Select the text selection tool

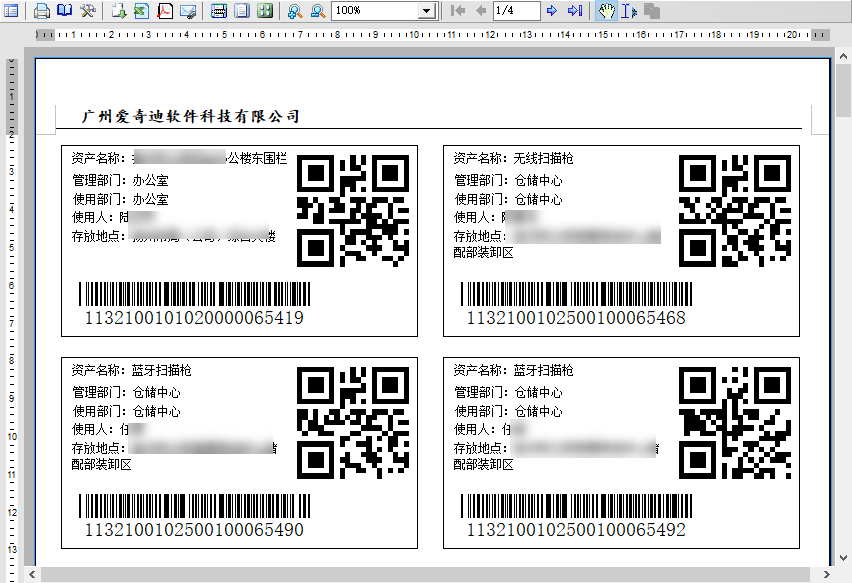629,10
